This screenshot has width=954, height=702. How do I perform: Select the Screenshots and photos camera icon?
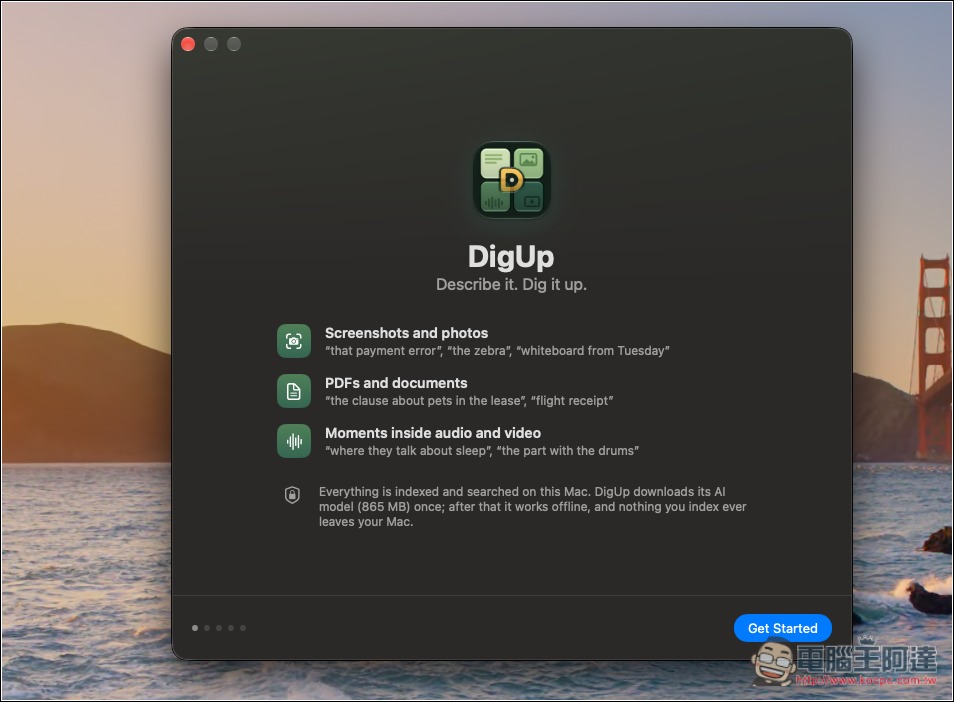pyautogui.click(x=294, y=341)
